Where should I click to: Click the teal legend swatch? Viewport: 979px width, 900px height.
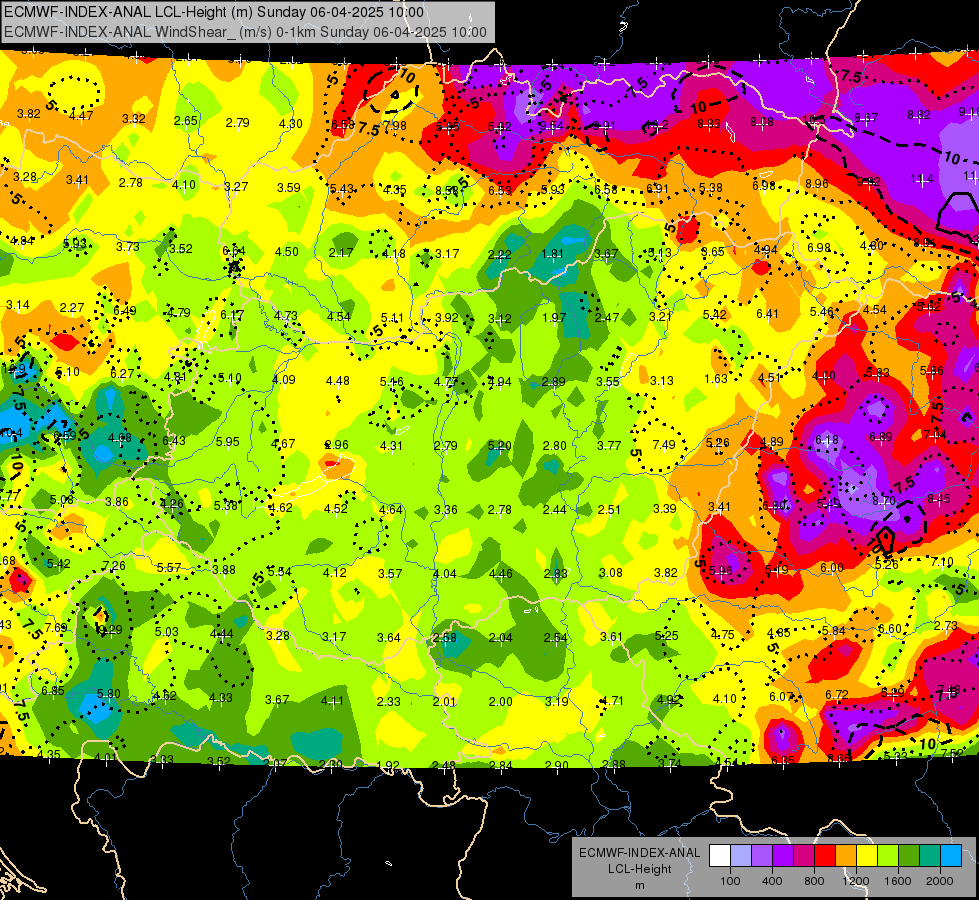pos(929,856)
